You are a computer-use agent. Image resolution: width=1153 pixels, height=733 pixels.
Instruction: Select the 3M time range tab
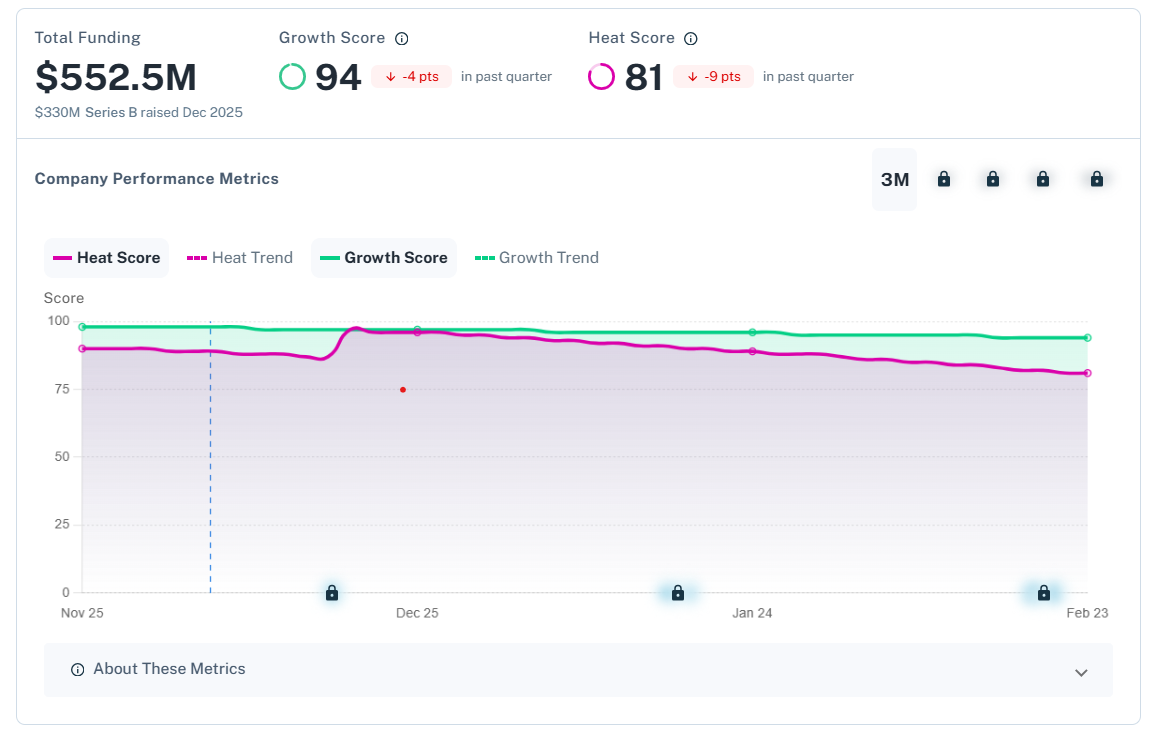894,180
